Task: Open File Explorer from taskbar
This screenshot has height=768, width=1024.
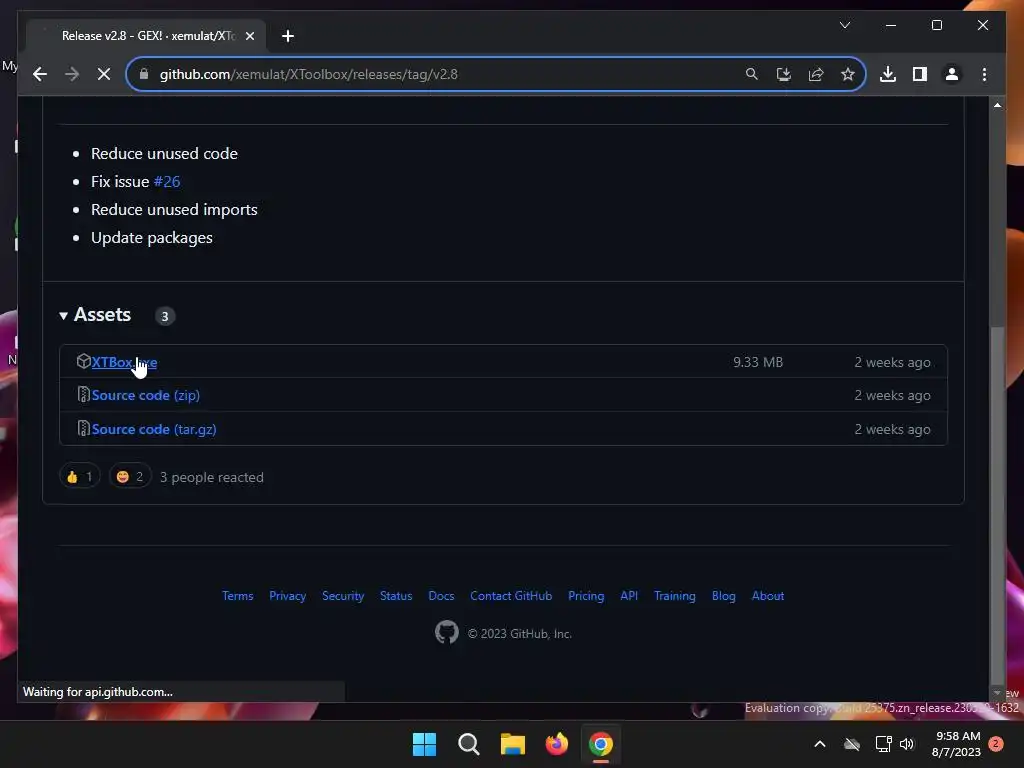Action: click(x=513, y=744)
